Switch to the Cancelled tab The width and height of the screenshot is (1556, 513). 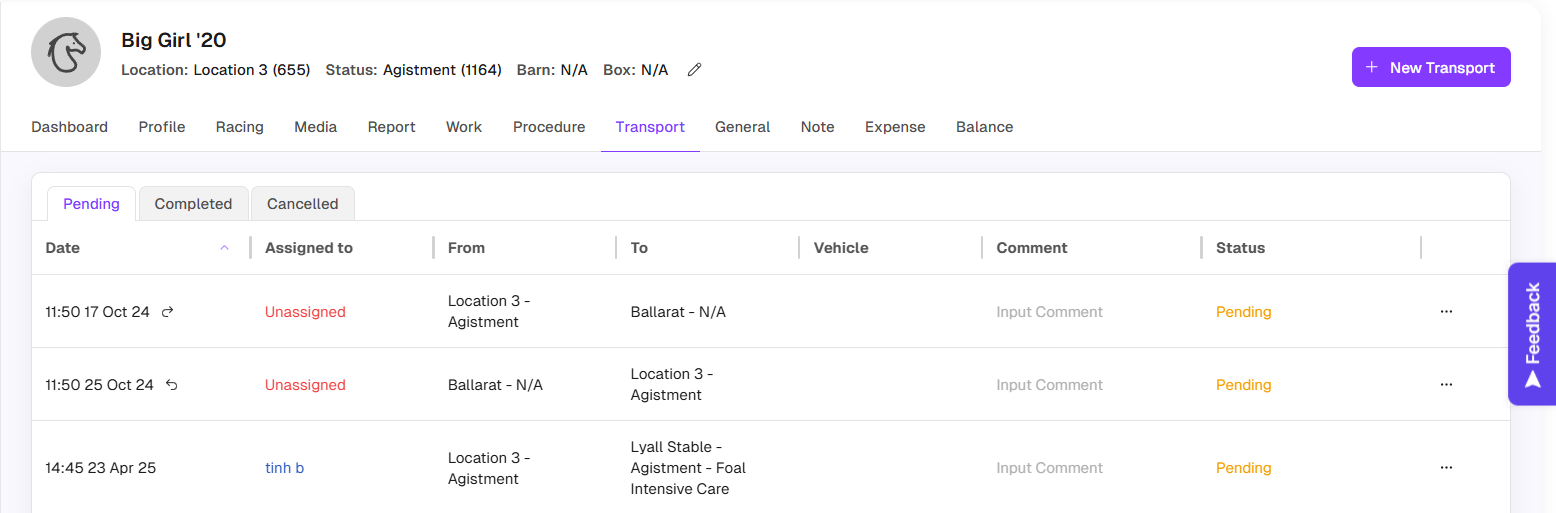point(302,204)
